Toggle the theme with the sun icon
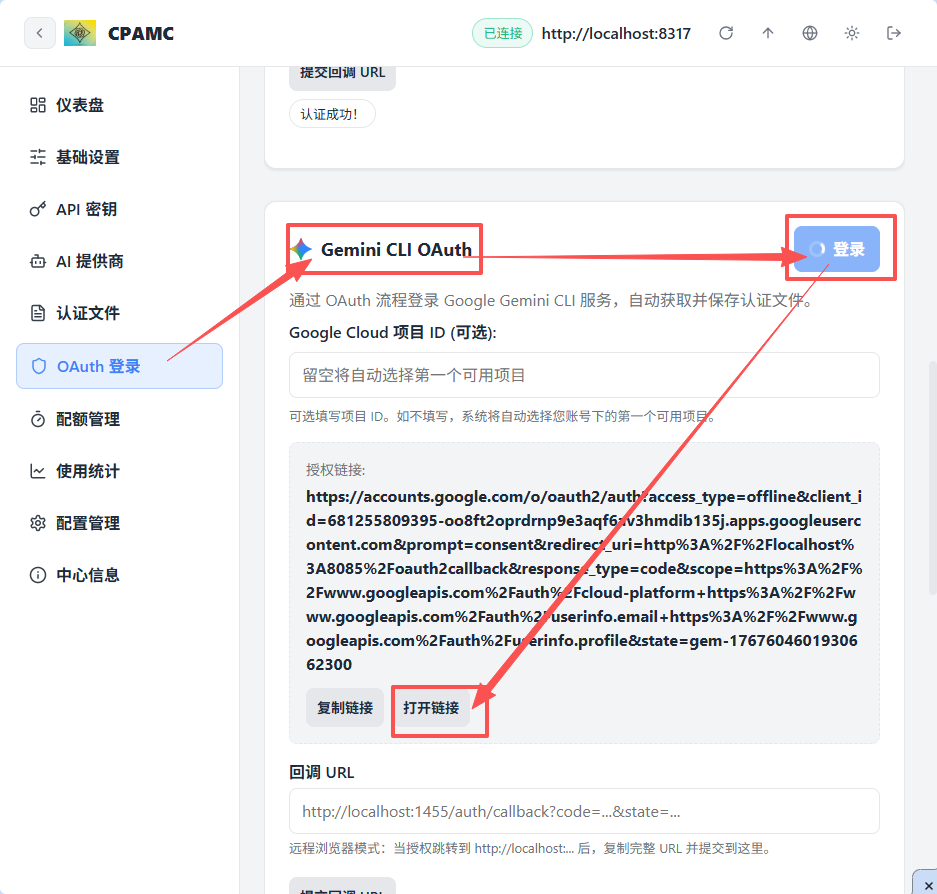The image size is (937, 894). [851, 32]
